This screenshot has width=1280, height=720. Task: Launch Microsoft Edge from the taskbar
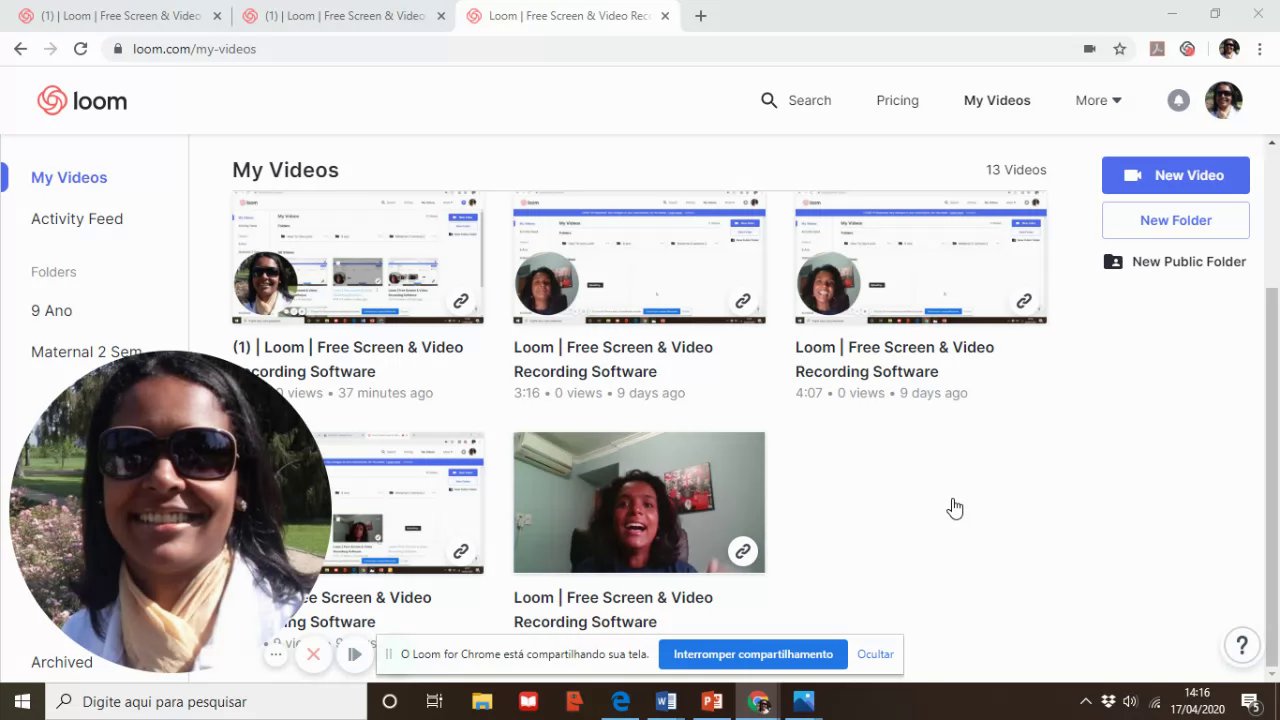pos(620,701)
